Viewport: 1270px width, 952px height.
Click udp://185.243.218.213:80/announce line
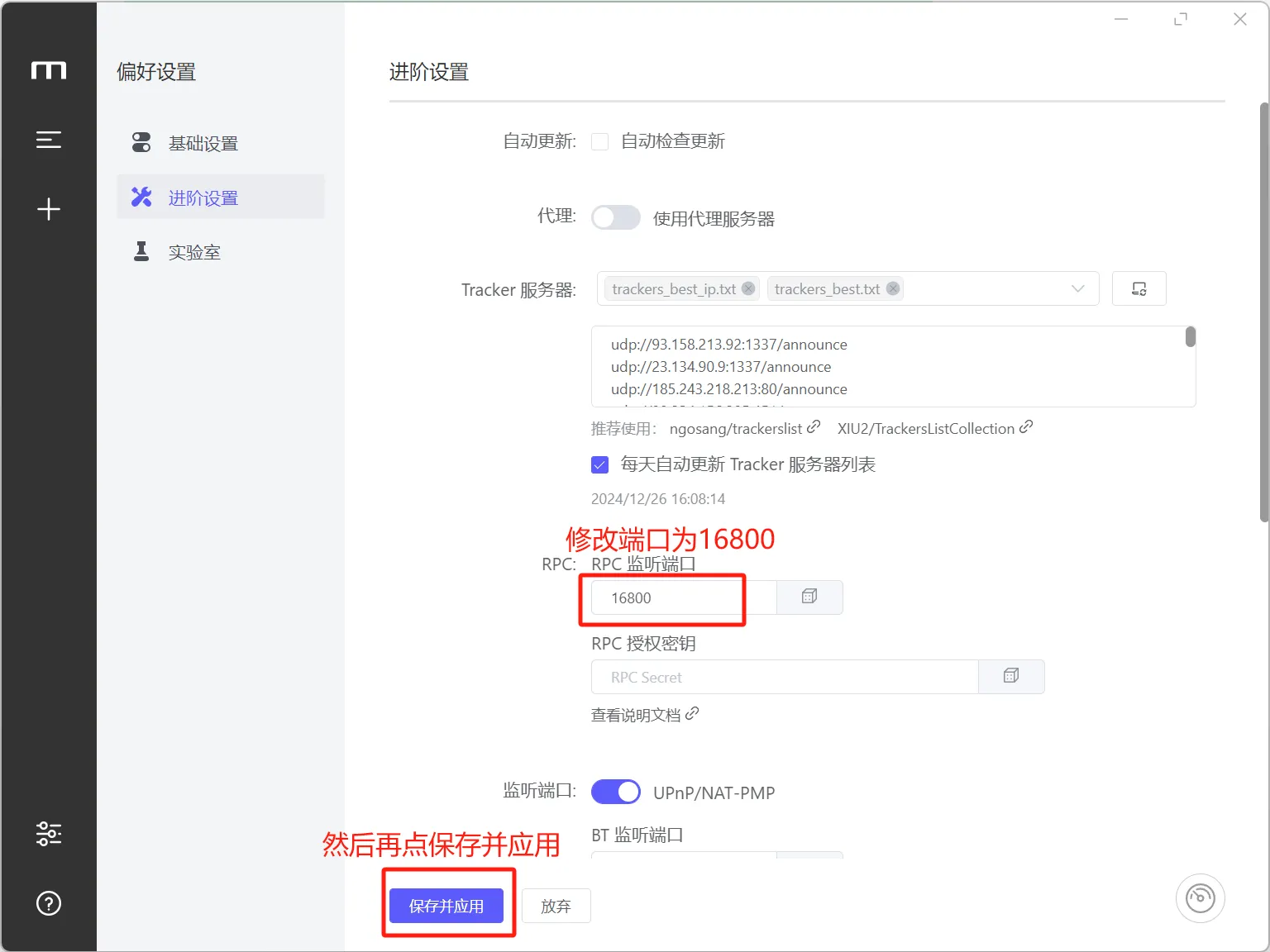click(729, 389)
